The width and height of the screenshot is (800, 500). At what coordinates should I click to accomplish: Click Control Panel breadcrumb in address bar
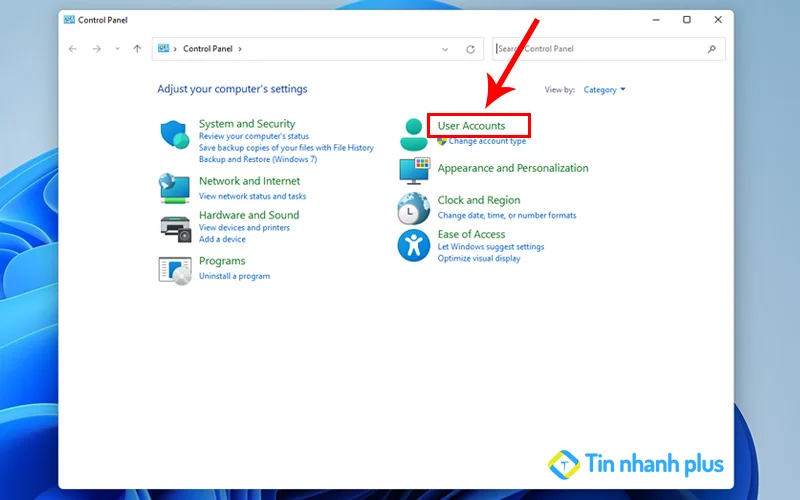click(207, 49)
